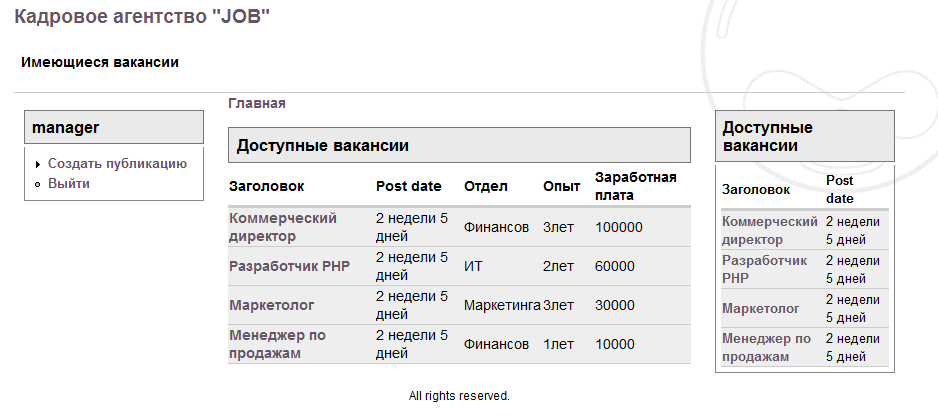Click the right sidebar Post date header
938x418 pixels.
pyautogui.click(x=840, y=190)
